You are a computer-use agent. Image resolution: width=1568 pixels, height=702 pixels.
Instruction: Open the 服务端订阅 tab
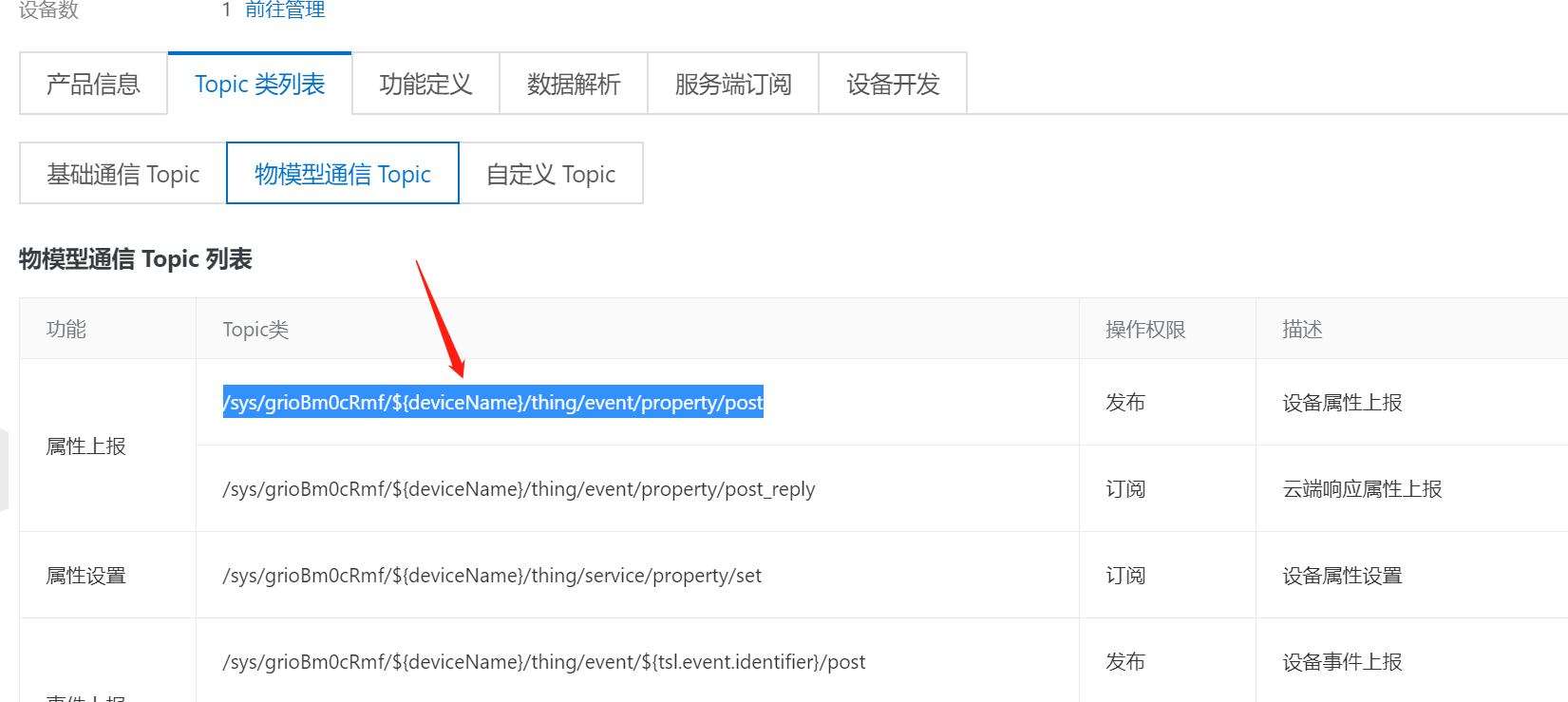[x=733, y=84]
